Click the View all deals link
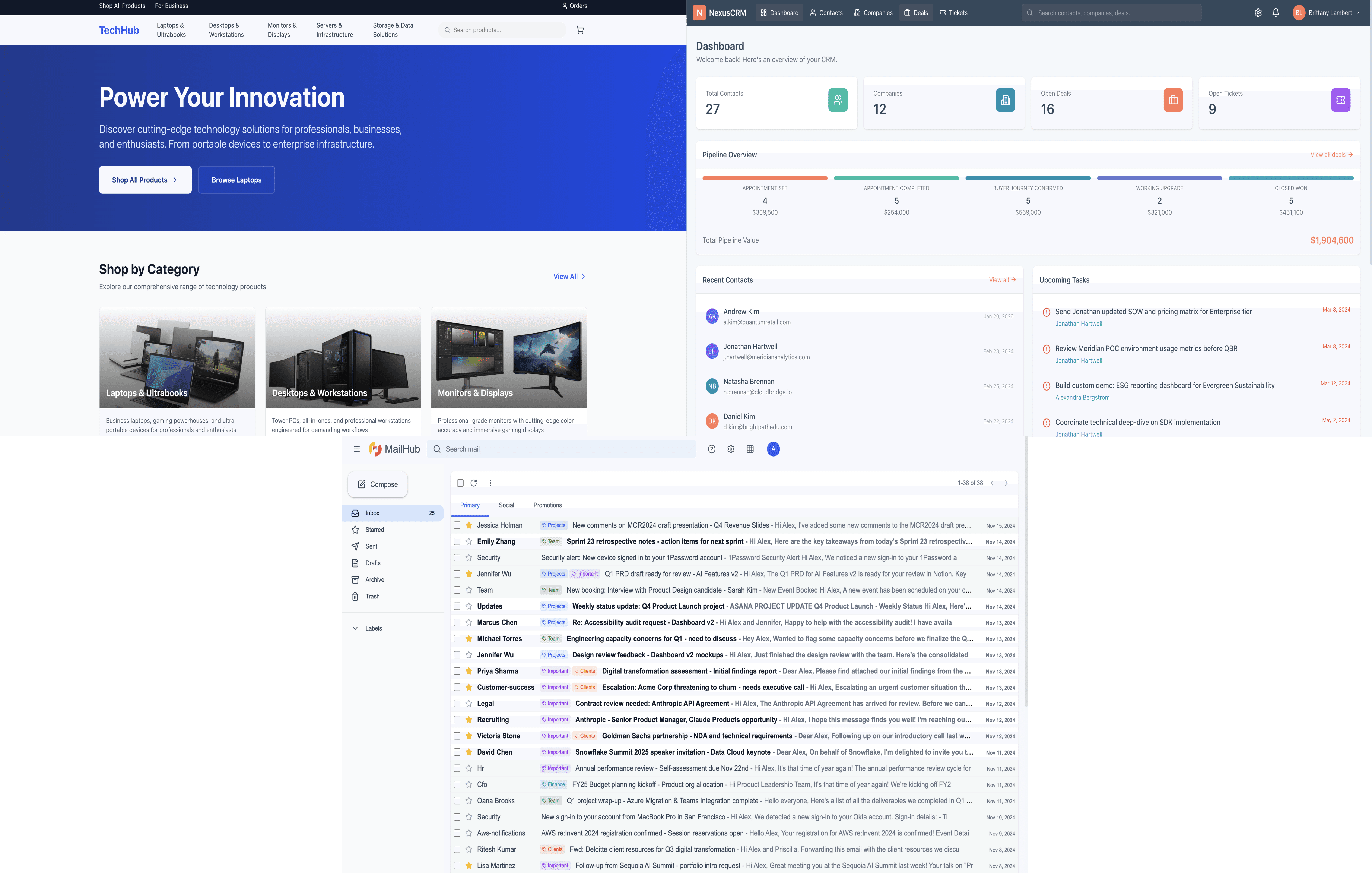Screen dimensions: 1372x875 [x=1331, y=154]
